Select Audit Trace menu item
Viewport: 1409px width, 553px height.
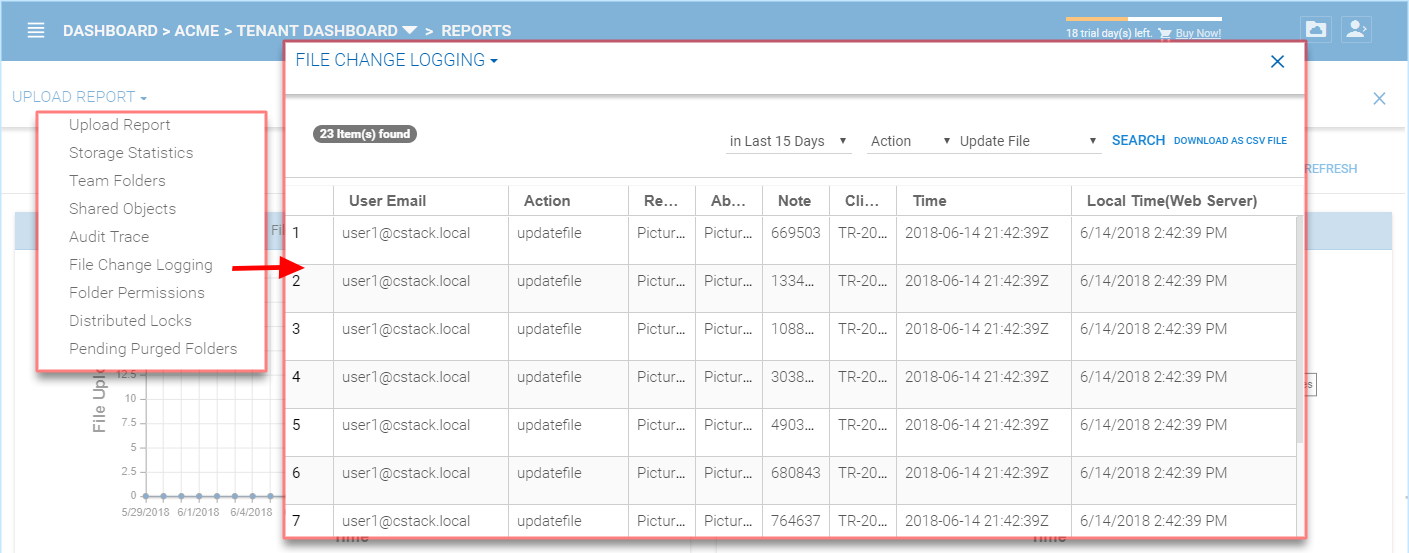click(109, 237)
